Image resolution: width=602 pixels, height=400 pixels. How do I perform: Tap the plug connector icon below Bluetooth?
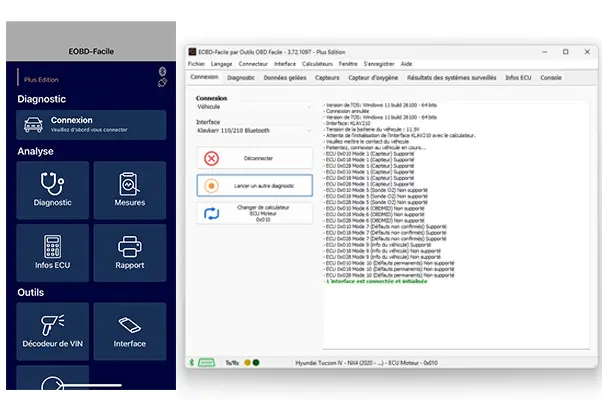click(x=162, y=83)
